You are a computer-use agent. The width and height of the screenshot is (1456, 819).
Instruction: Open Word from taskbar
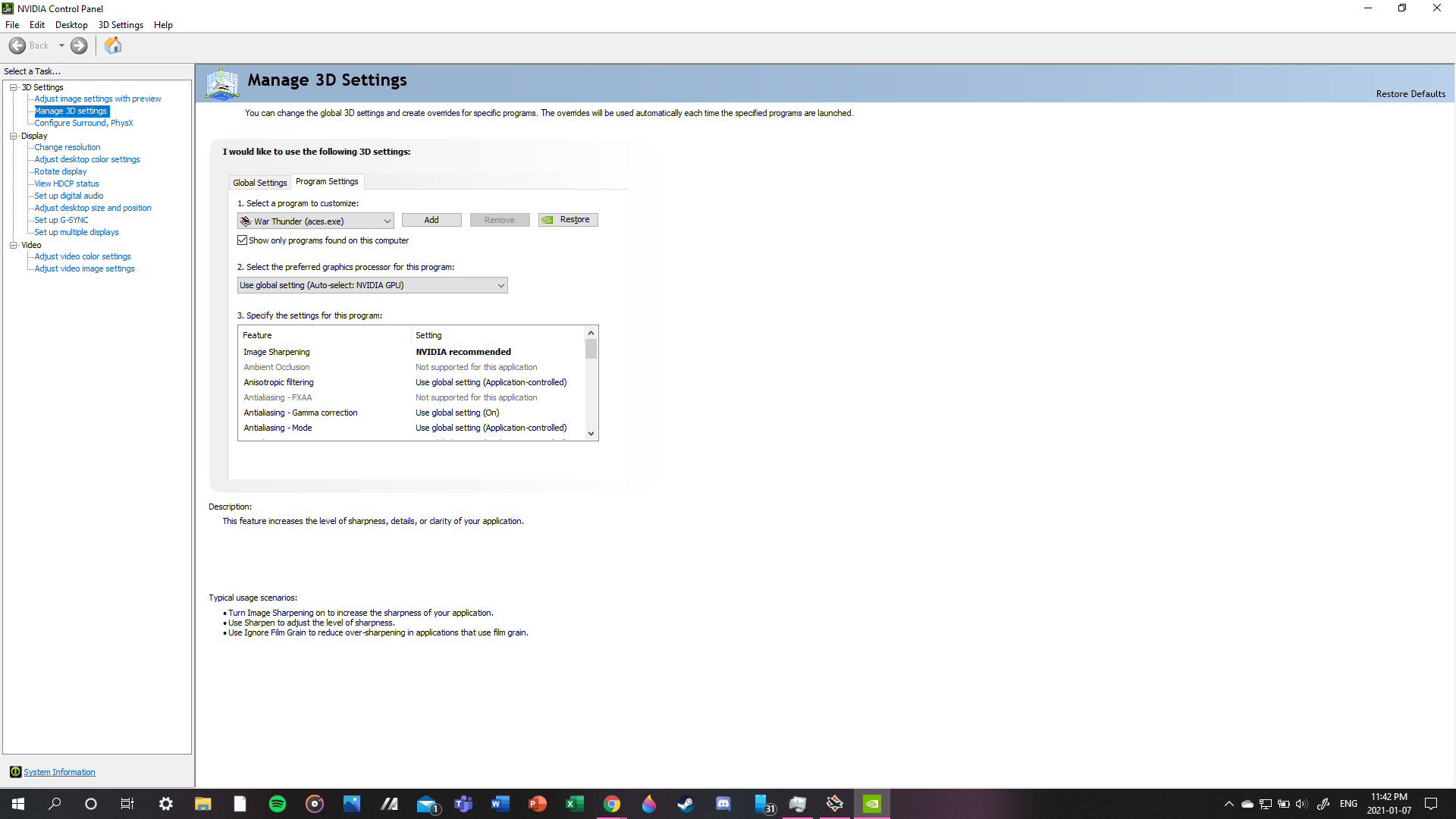500,804
